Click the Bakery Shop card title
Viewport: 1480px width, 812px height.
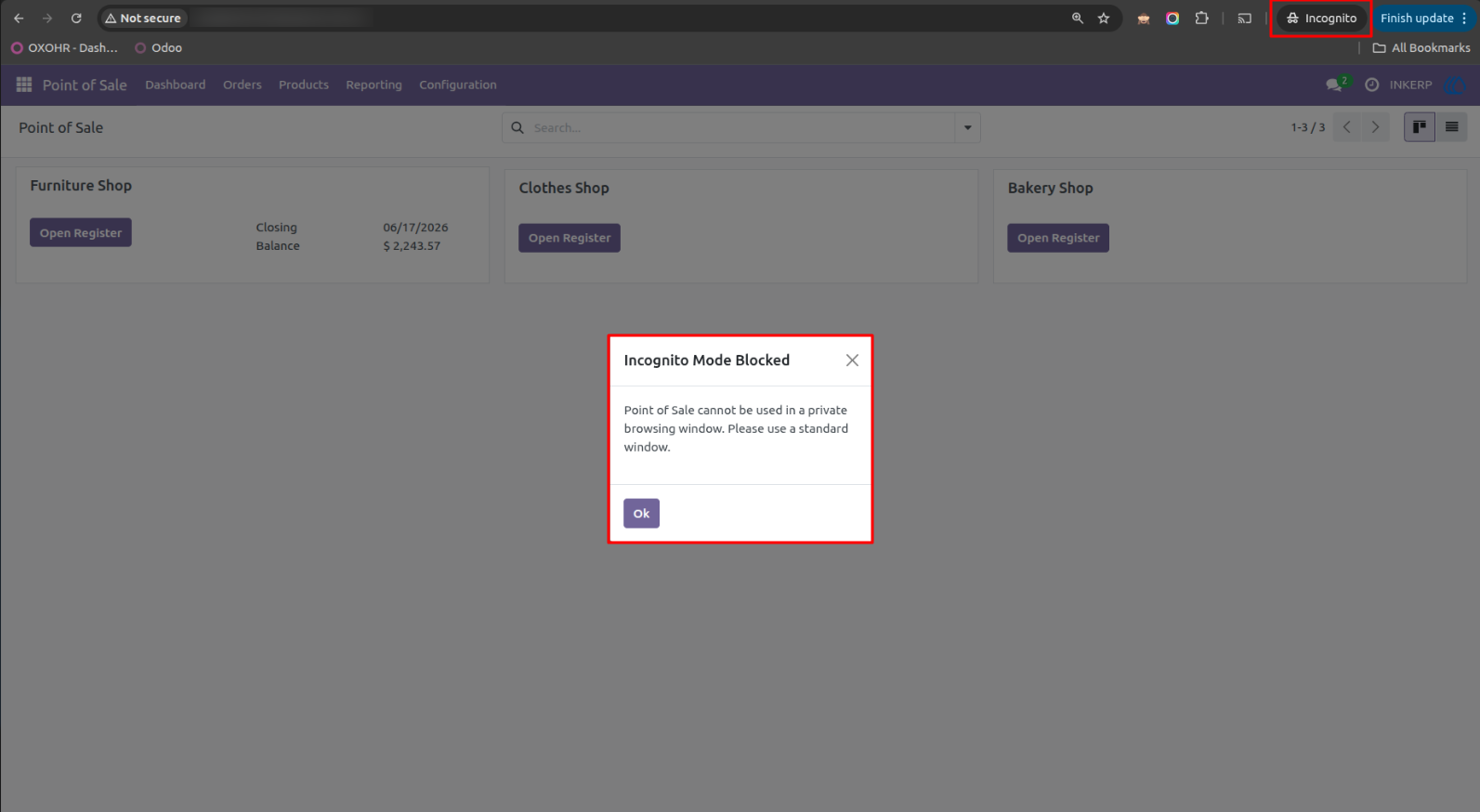[1050, 188]
